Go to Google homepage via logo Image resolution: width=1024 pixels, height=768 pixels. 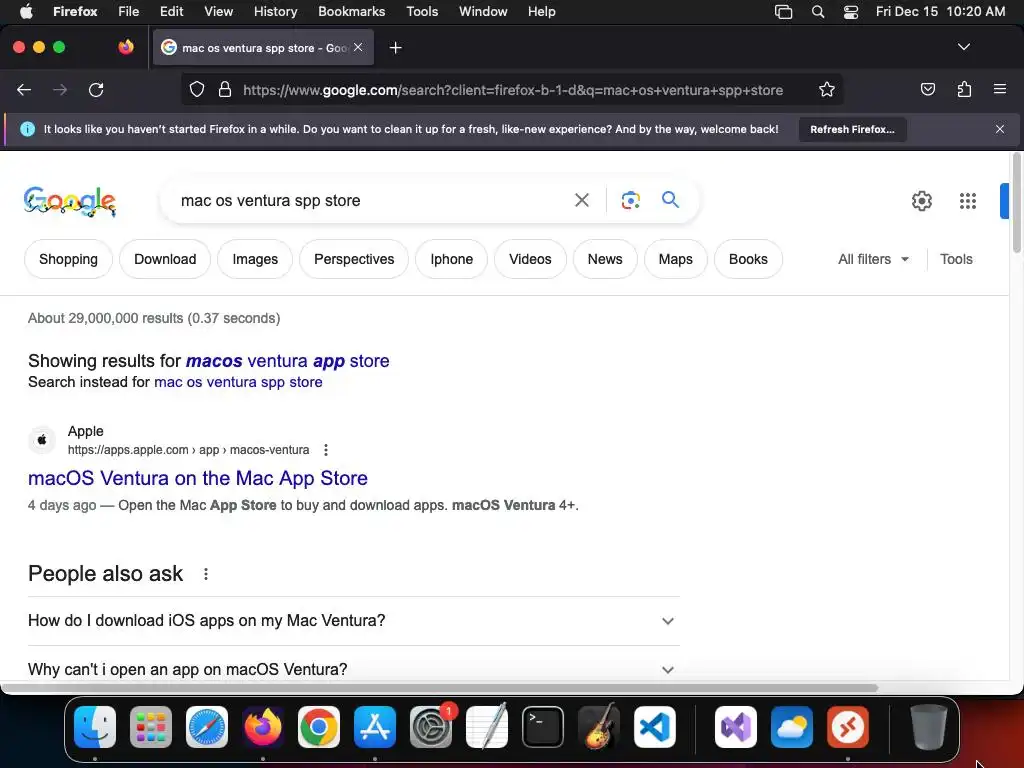click(x=70, y=201)
